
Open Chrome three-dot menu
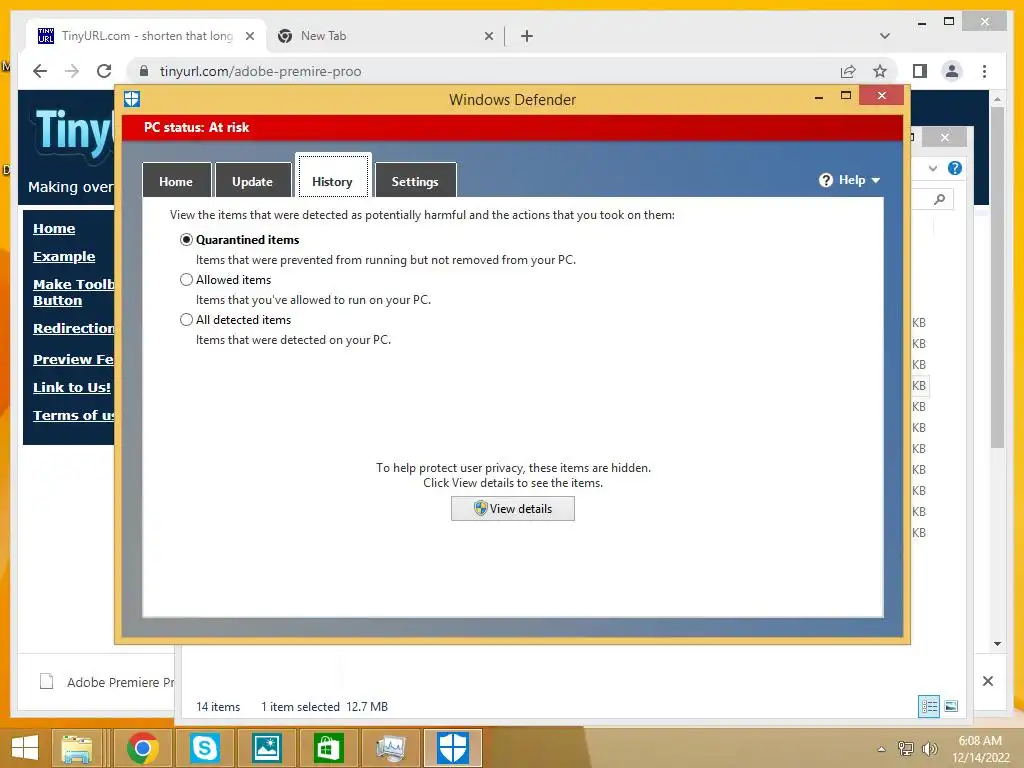point(984,71)
